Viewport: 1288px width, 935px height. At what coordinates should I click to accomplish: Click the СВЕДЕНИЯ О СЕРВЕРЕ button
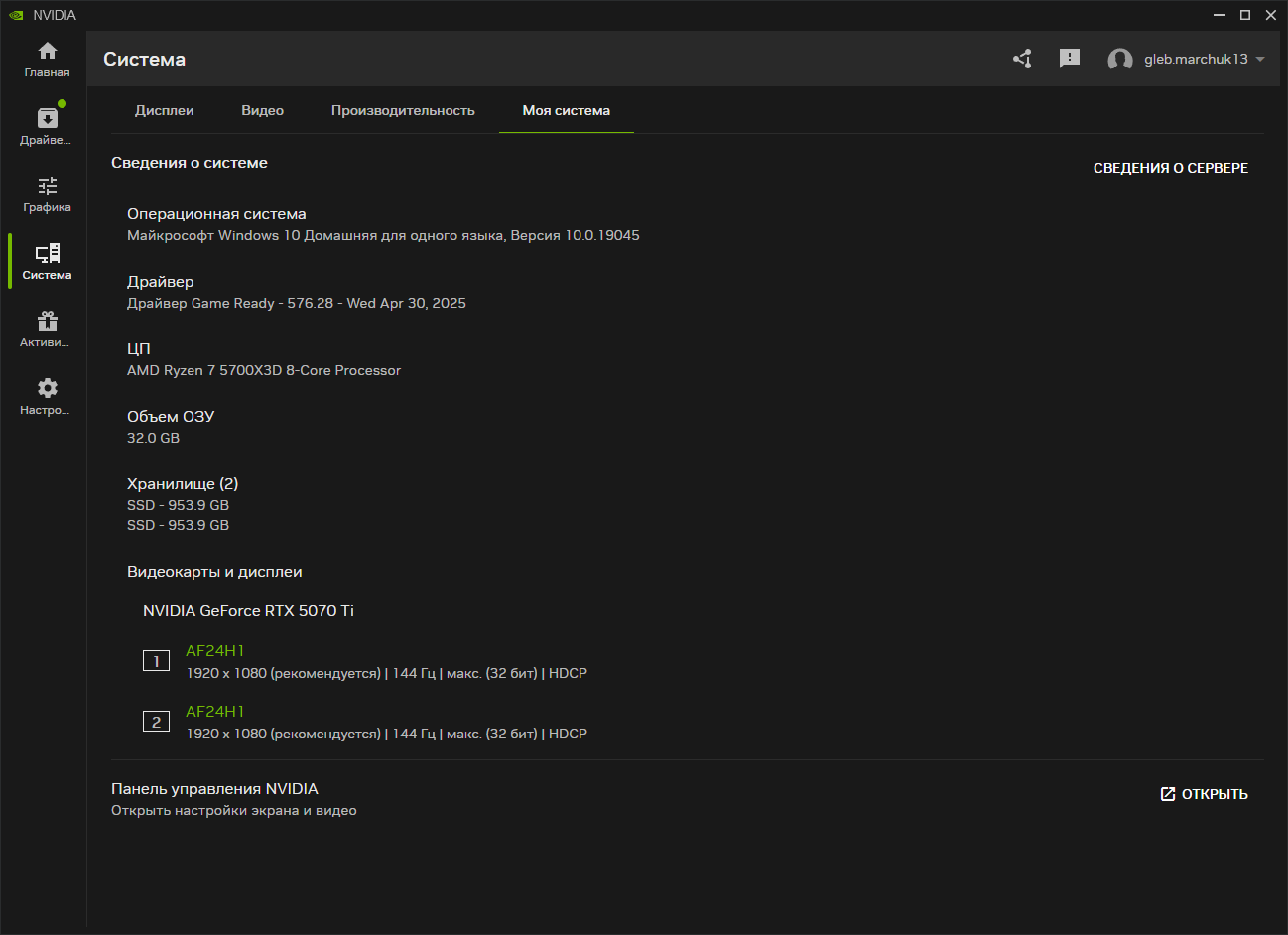(1171, 168)
